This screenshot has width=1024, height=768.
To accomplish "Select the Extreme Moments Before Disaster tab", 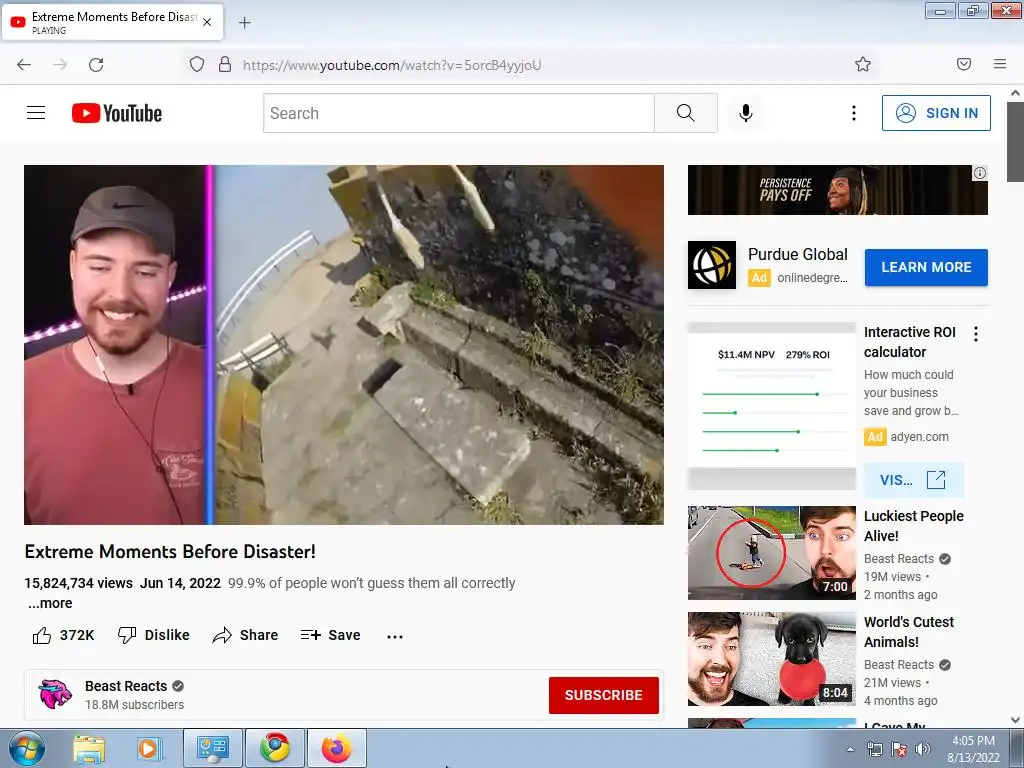I will coord(112,22).
